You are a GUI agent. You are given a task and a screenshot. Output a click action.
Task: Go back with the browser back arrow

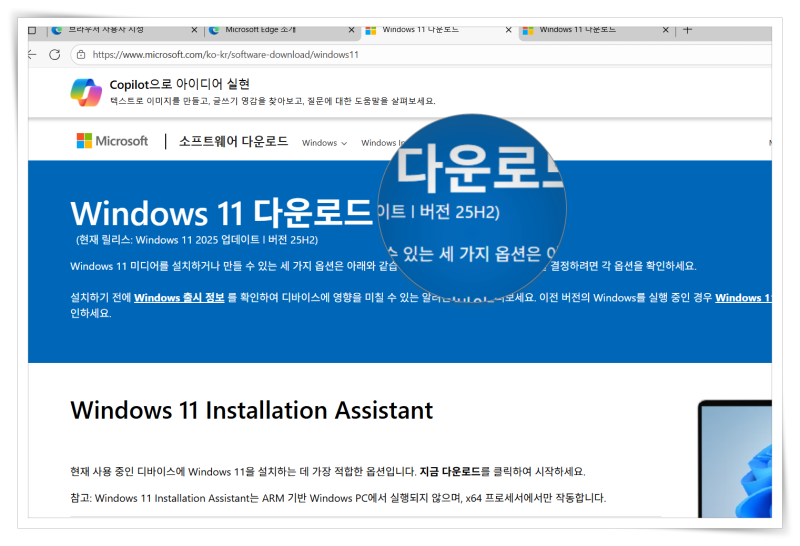pyautogui.click(x=32, y=55)
